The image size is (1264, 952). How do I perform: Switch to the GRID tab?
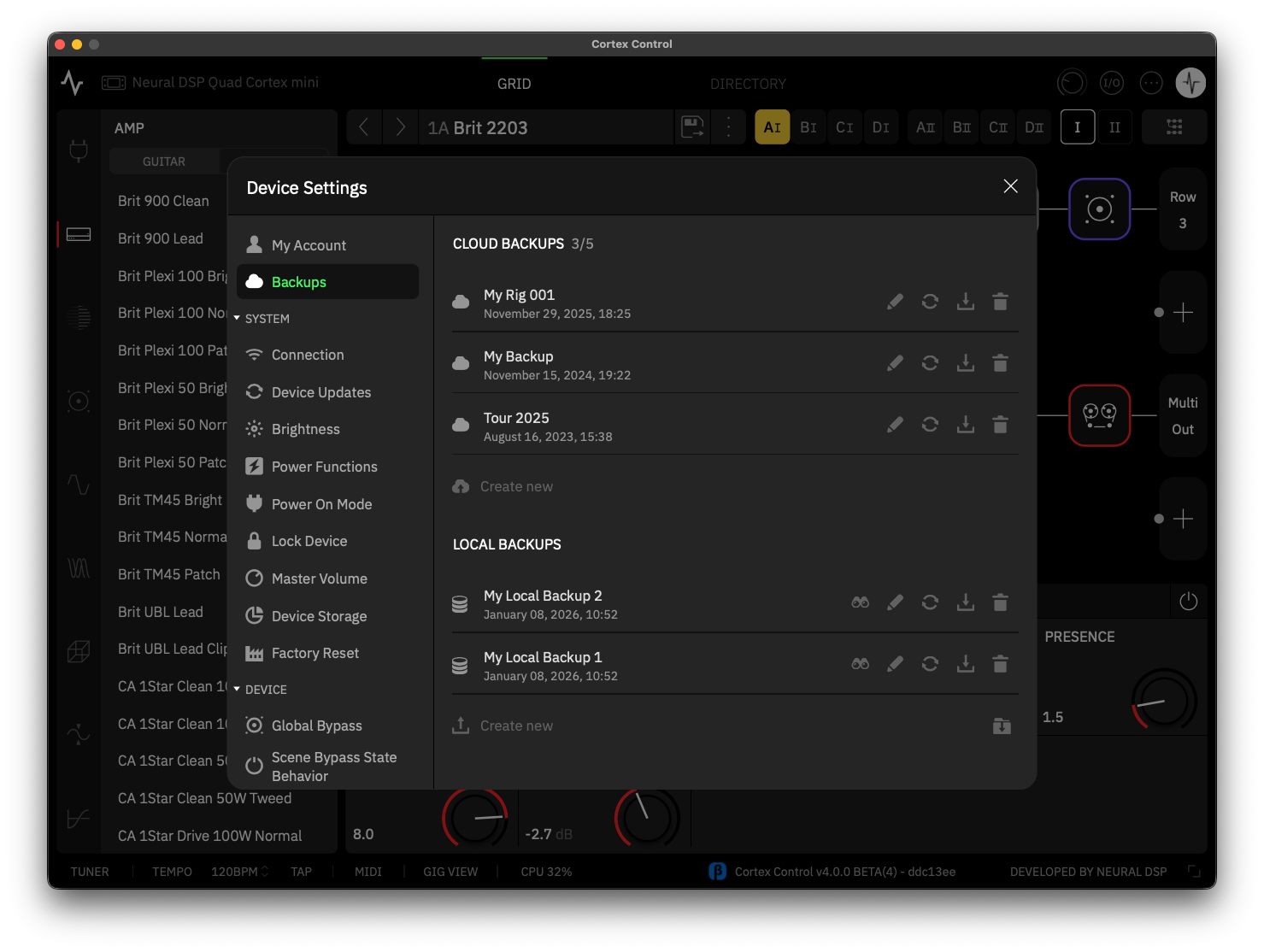(514, 84)
